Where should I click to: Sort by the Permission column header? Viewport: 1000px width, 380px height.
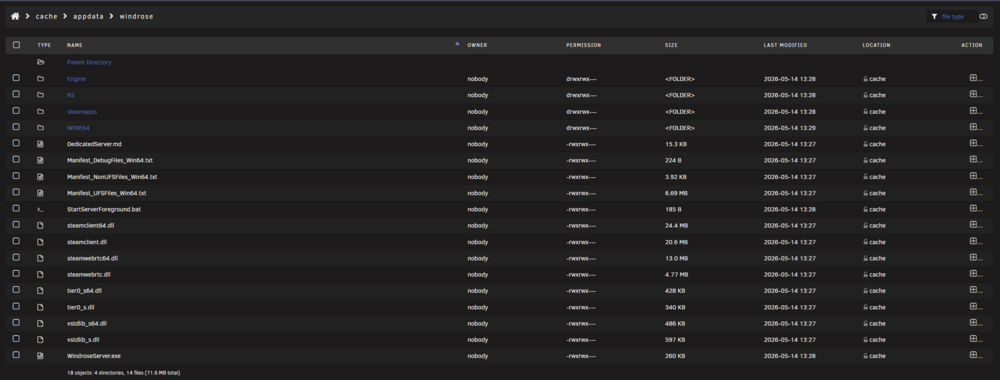583,45
